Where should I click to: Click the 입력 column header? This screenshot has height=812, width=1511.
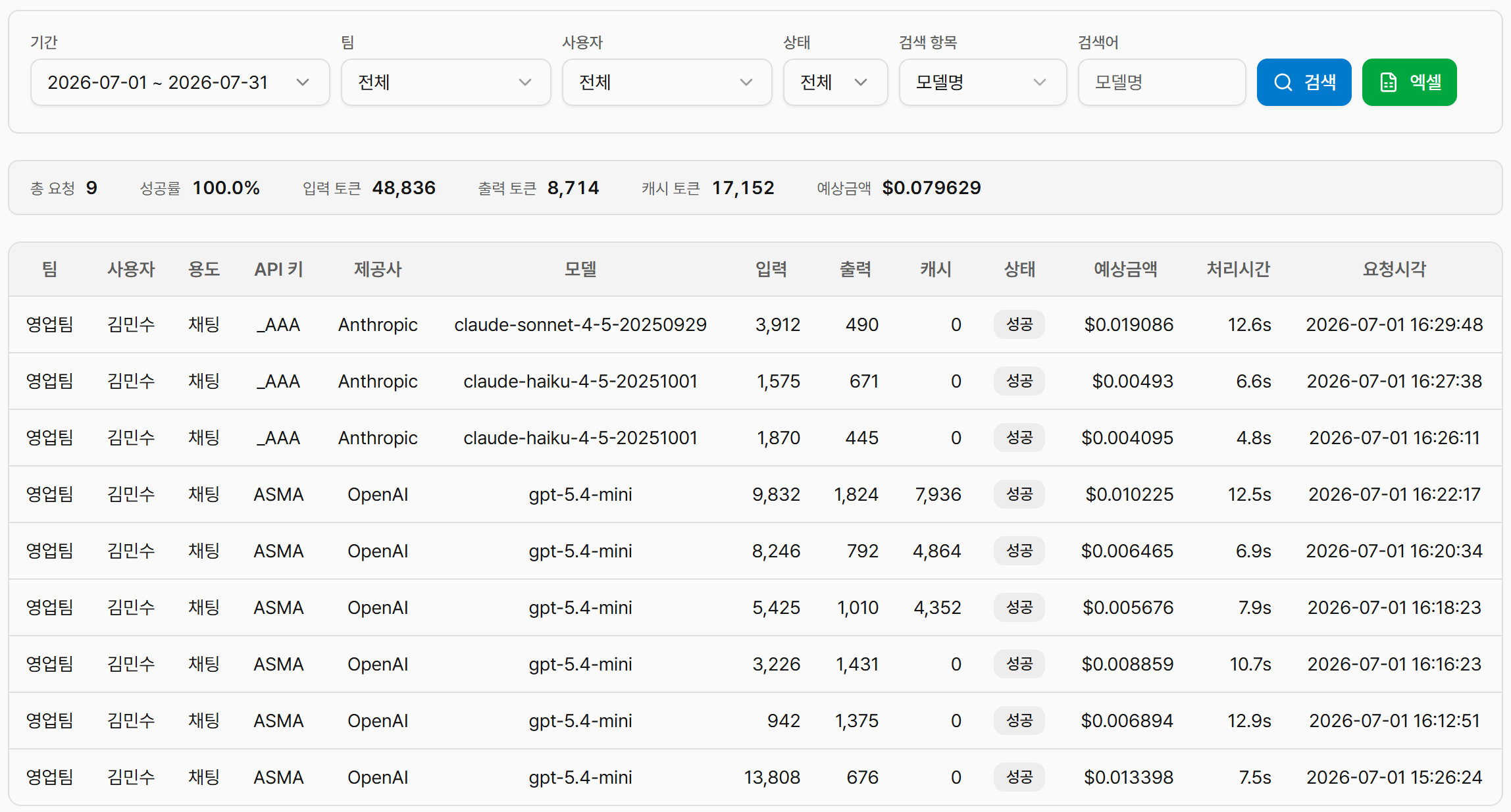pyautogui.click(x=771, y=269)
